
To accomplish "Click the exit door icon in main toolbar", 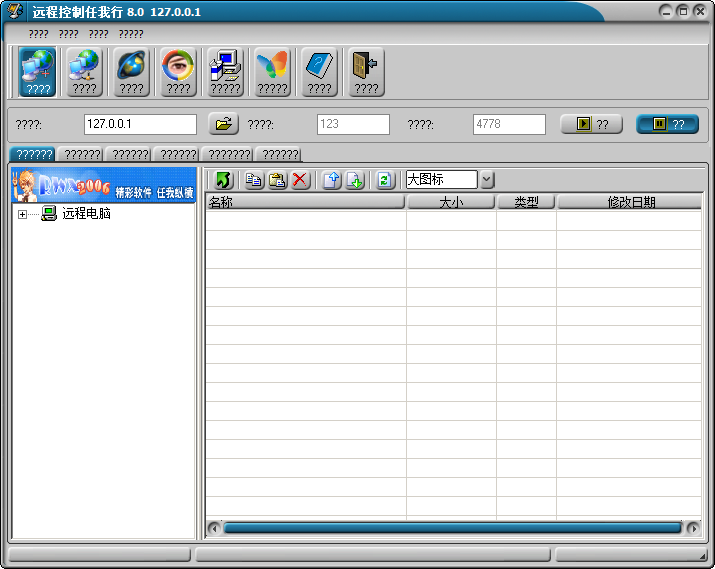I will coord(366,71).
